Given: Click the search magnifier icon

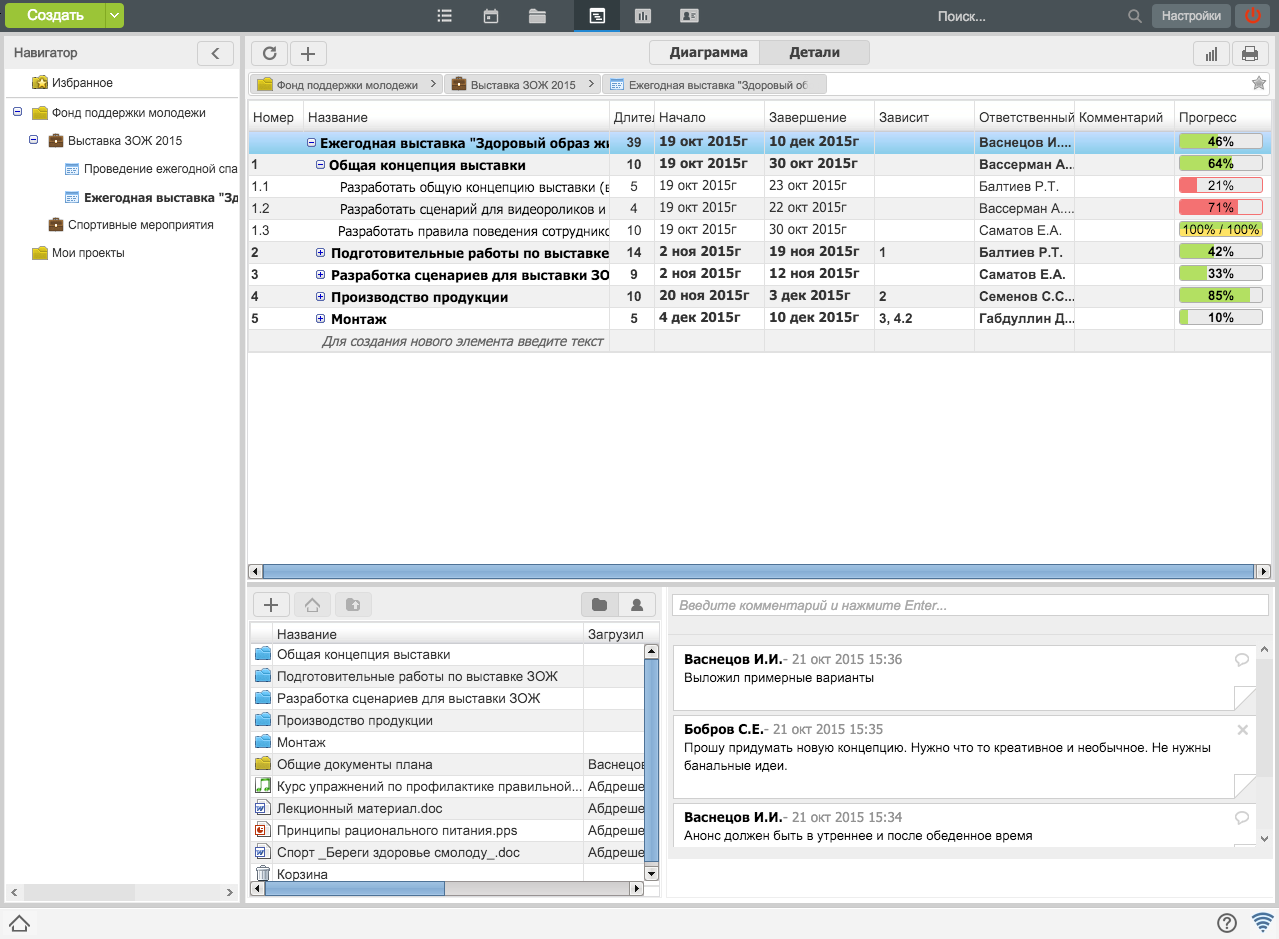Looking at the screenshot, I should pyautogui.click(x=1134, y=16).
